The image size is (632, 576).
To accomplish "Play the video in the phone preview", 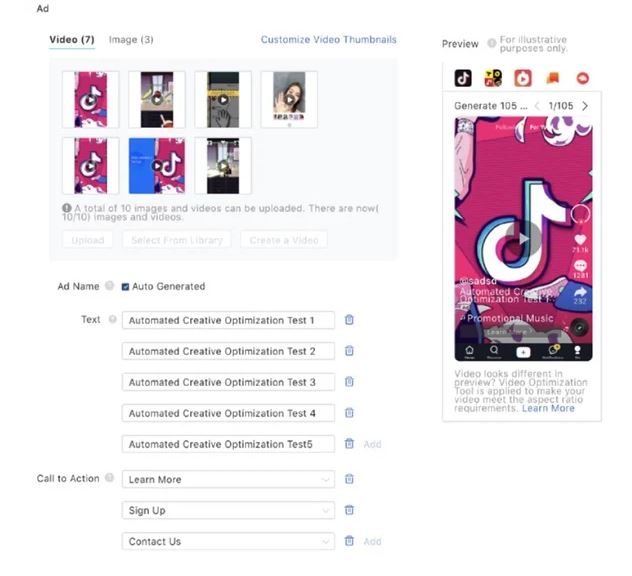I will [523, 239].
